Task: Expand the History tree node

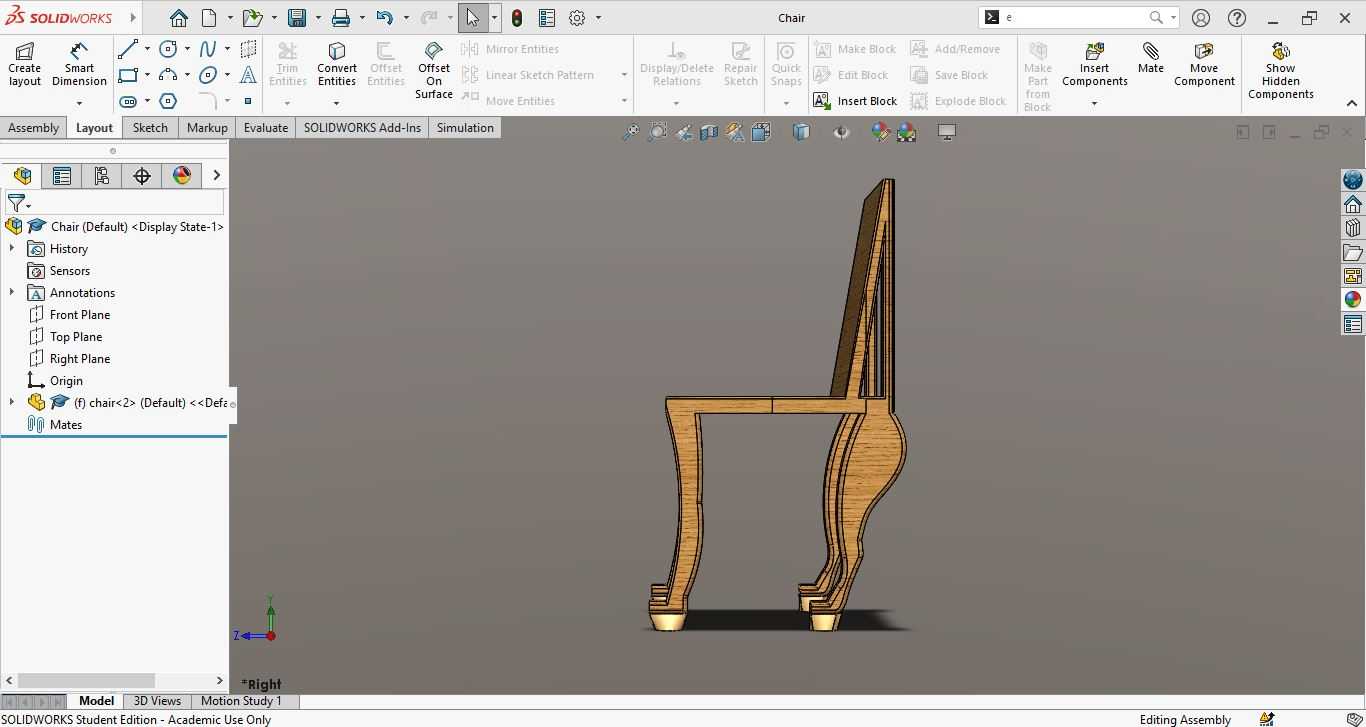Action: (12, 249)
